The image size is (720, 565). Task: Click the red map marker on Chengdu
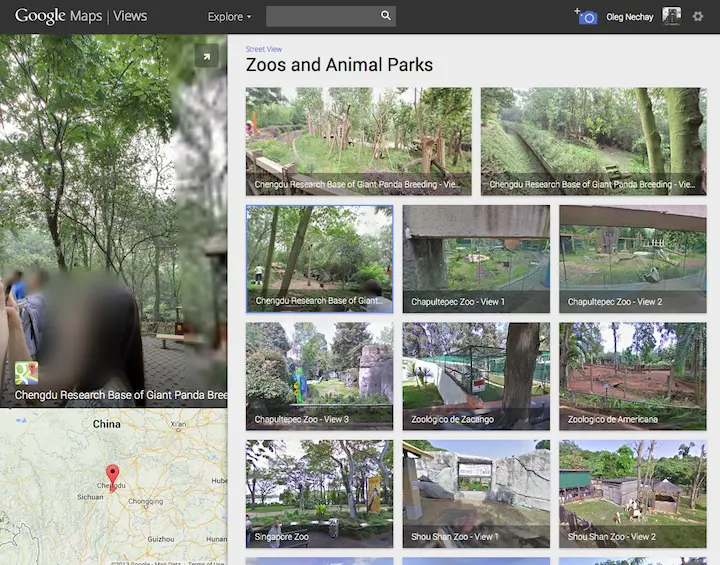(x=112, y=477)
